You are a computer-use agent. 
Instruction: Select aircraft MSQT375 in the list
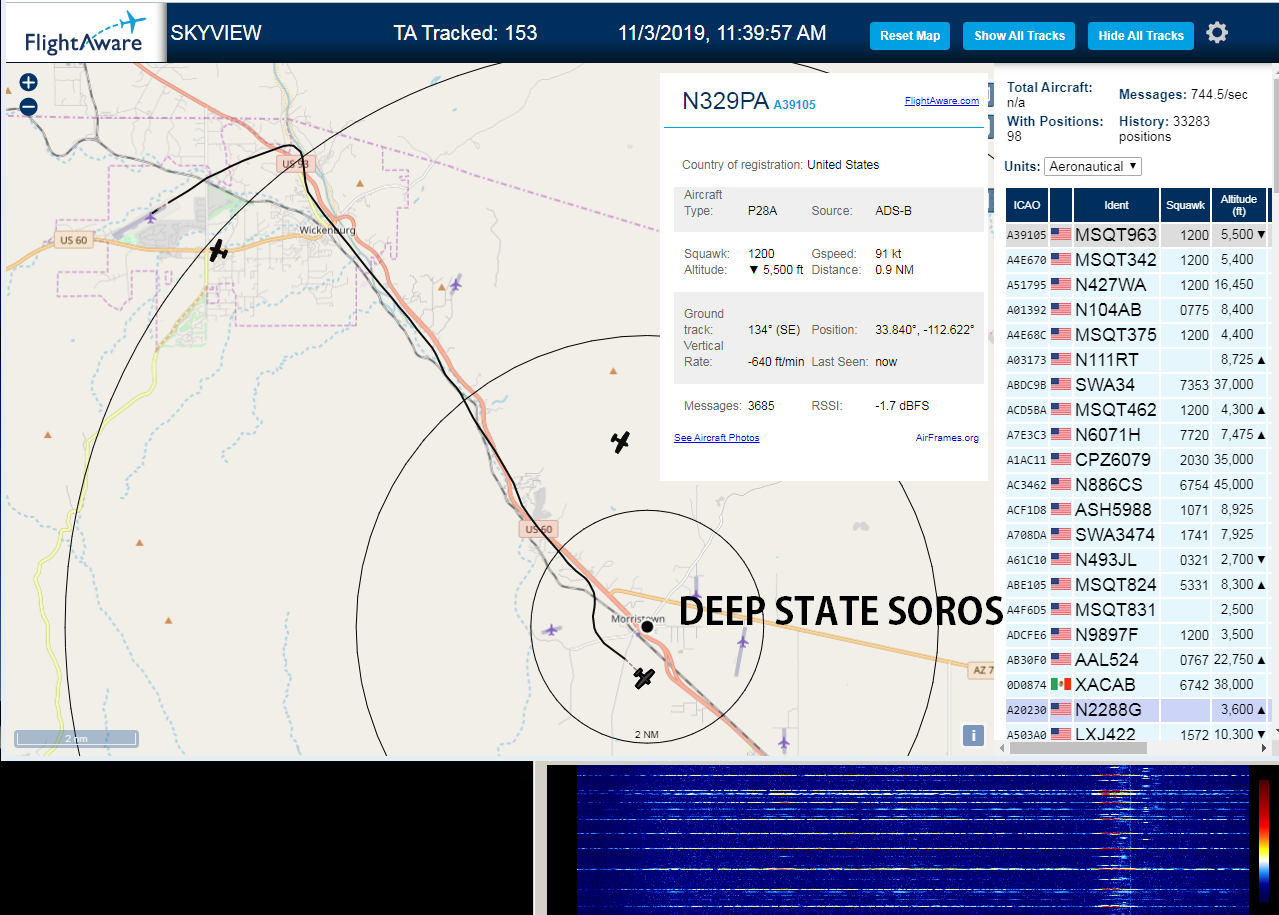[x=1138, y=335]
